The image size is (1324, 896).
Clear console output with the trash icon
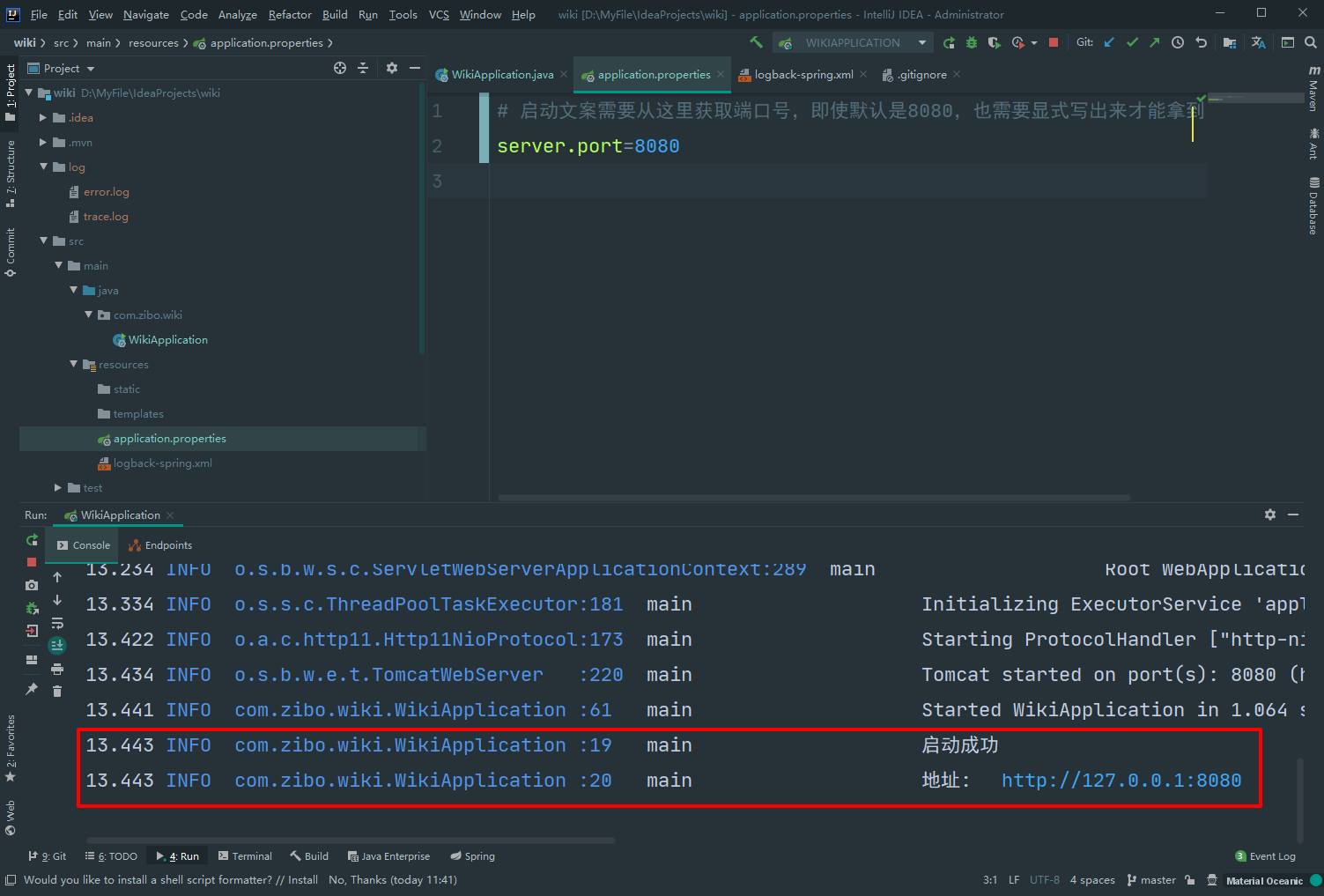[x=57, y=692]
